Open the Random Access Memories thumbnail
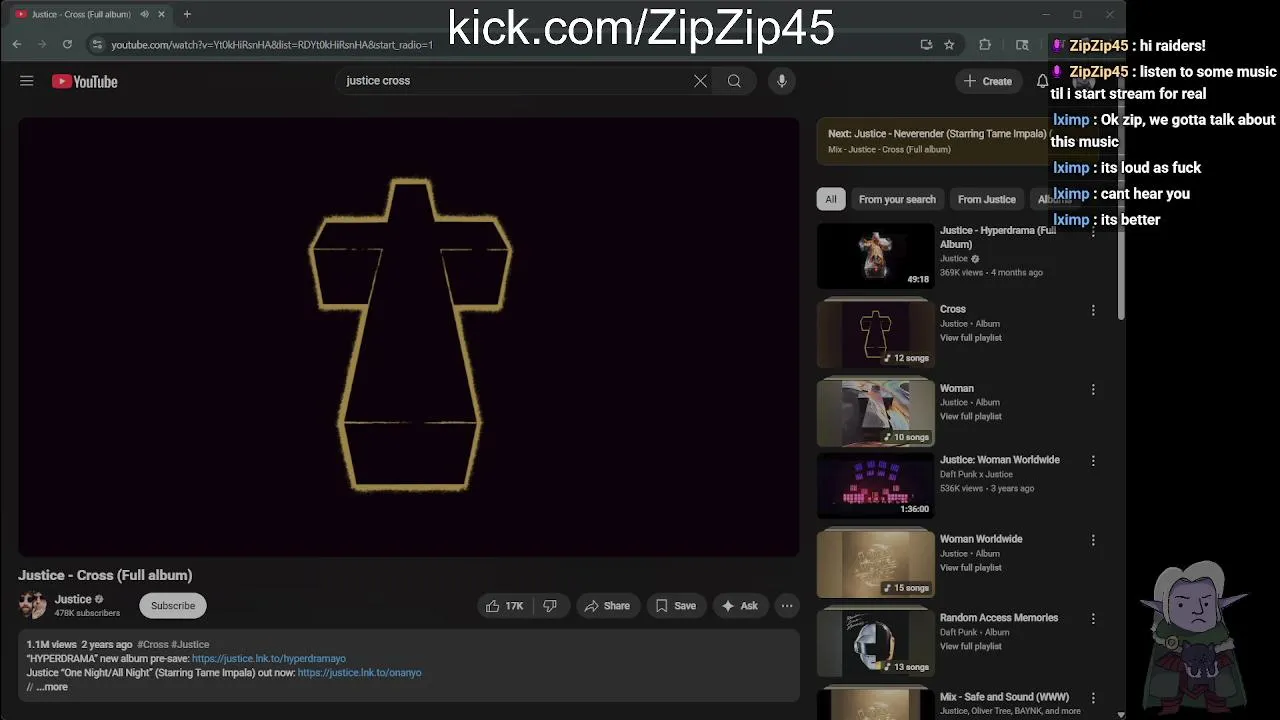Image resolution: width=1280 pixels, height=720 pixels. (x=875, y=643)
